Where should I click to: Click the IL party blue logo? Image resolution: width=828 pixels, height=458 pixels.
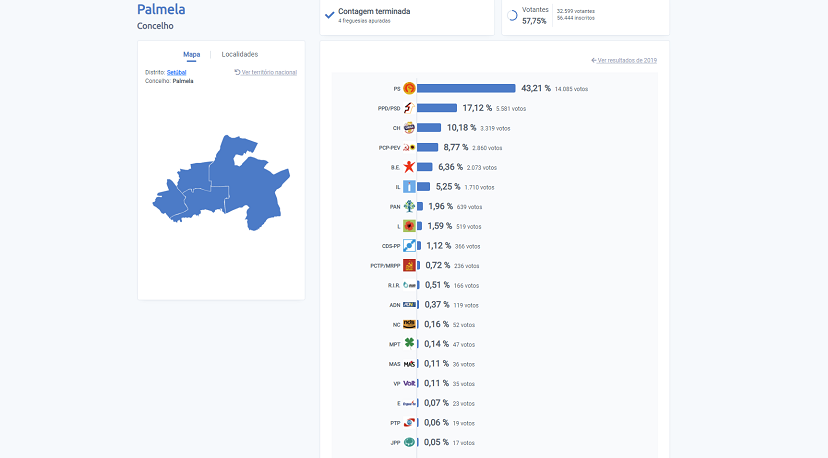click(408, 186)
